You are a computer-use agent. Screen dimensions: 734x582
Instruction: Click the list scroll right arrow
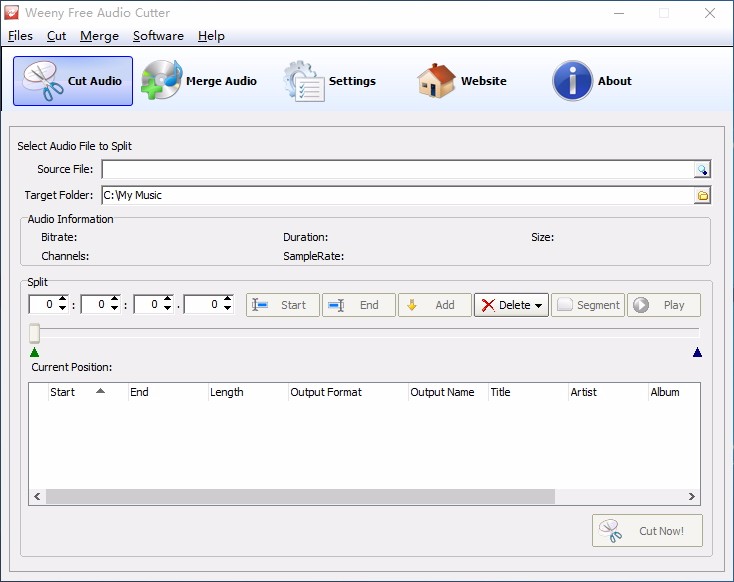(x=691, y=496)
